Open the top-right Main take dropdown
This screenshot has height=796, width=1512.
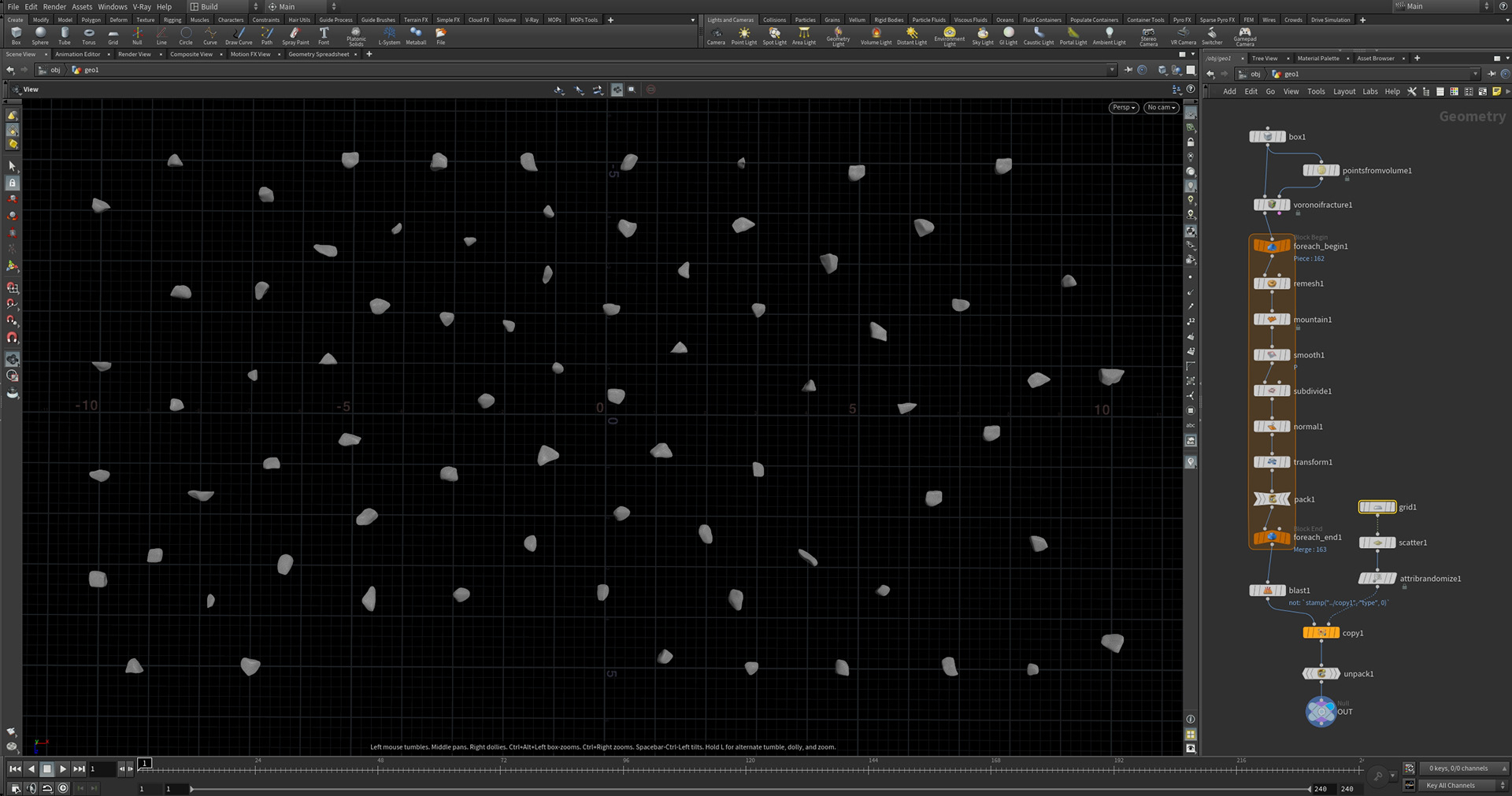[x=1442, y=6]
